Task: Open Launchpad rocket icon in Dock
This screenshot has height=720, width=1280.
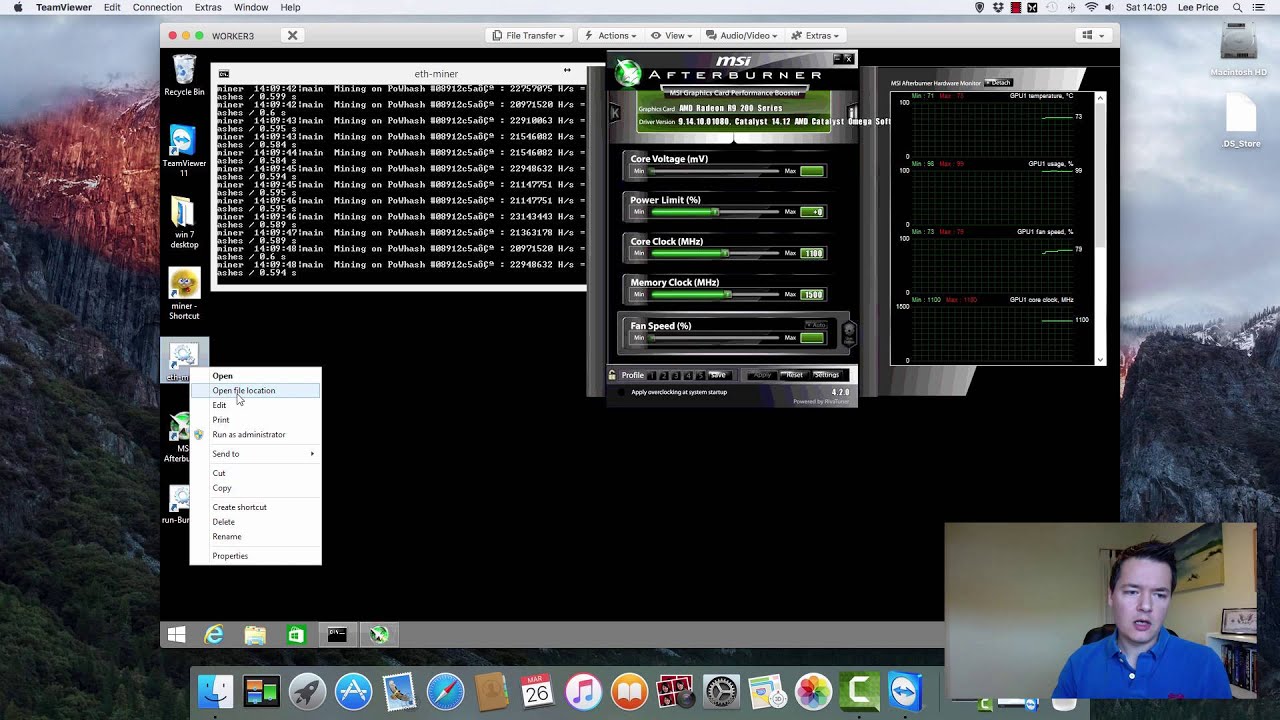Action: click(307, 692)
